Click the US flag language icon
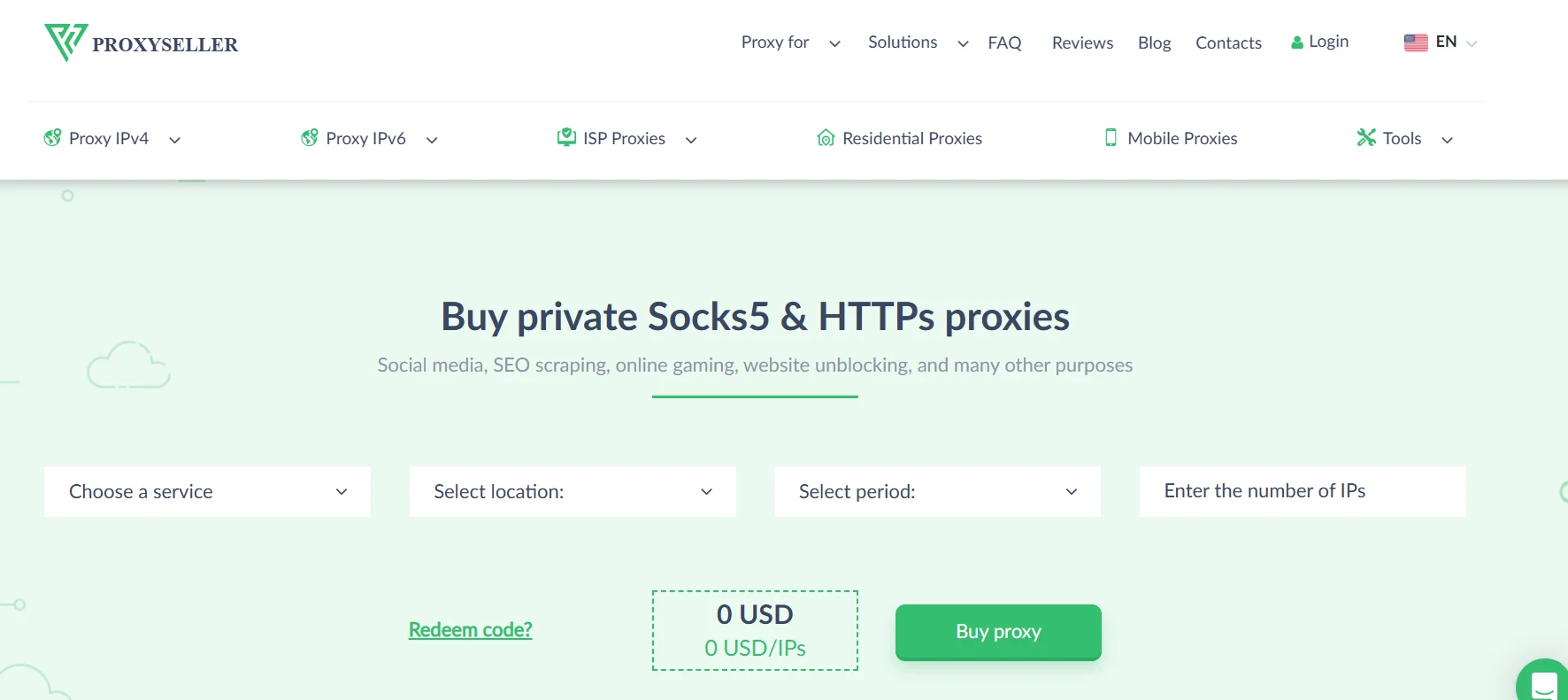The image size is (1568, 700). (x=1414, y=42)
